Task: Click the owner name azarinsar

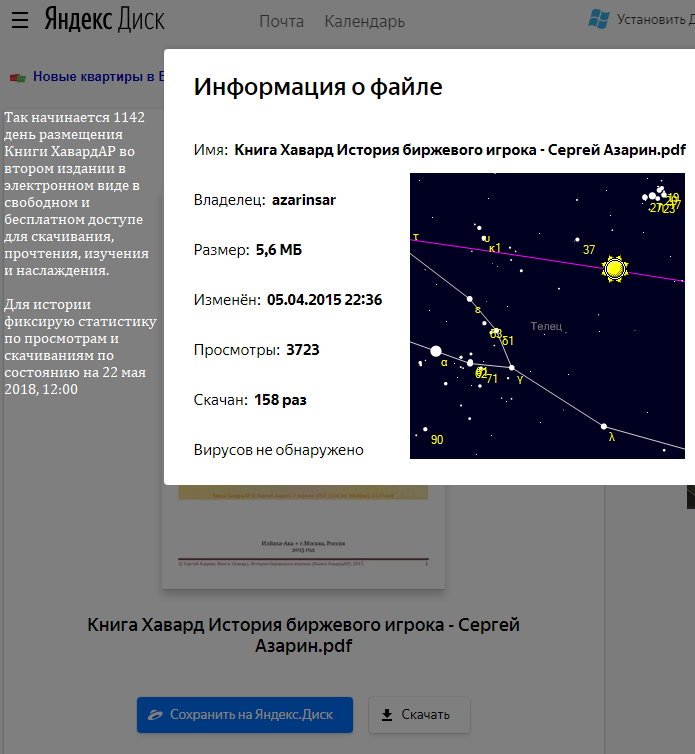Action: coord(304,200)
